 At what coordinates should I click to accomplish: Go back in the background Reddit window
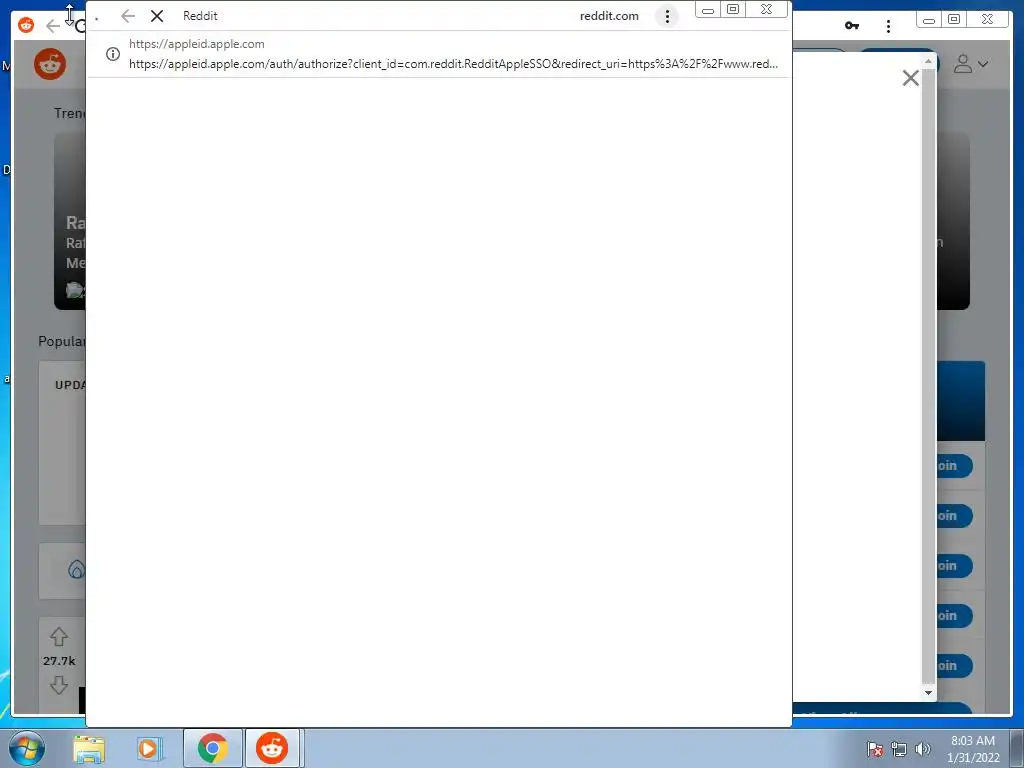point(53,26)
